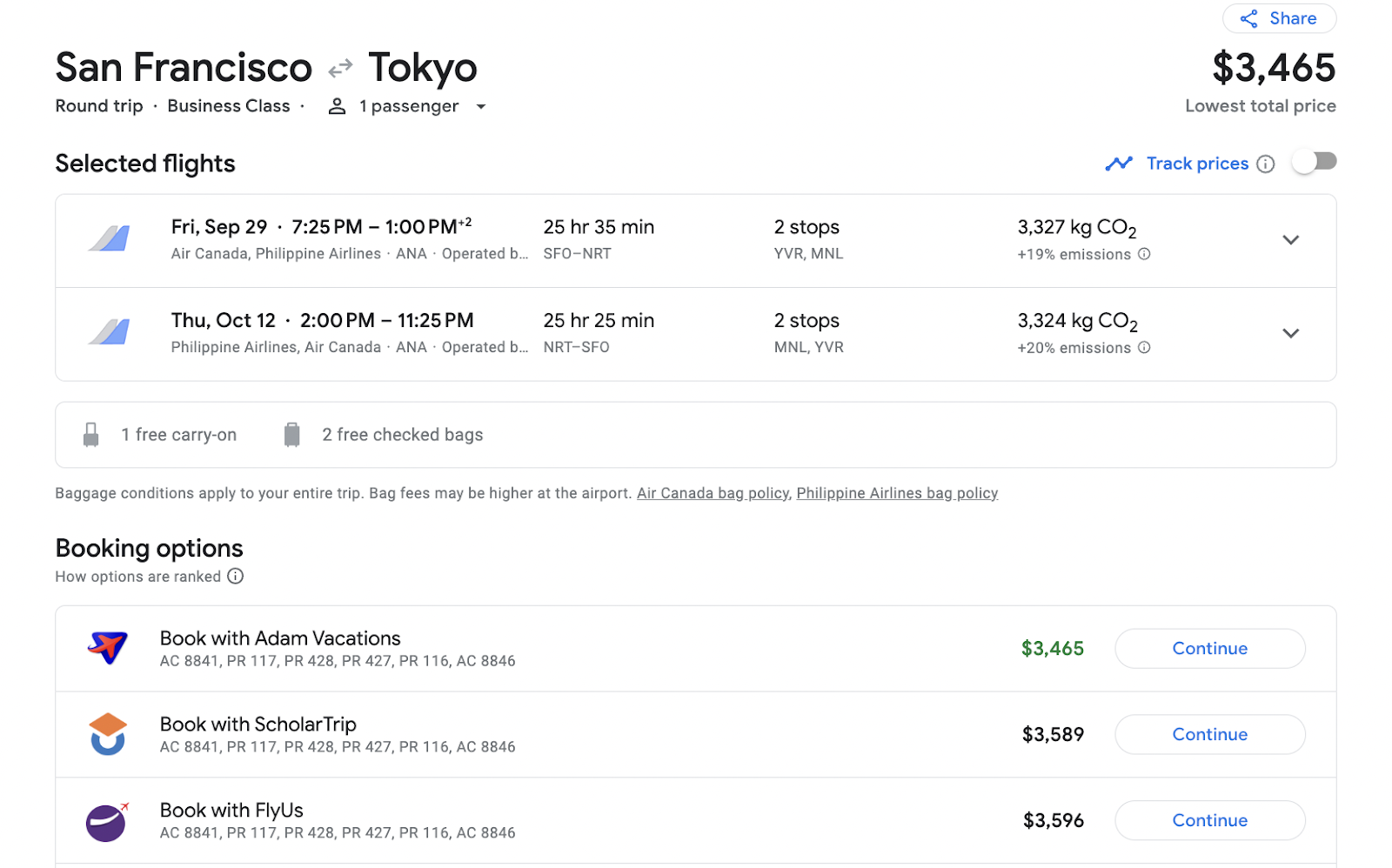Click the Share button
The height and width of the screenshot is (868, 1392).
pyautogui.click(x=1278, y=18)
